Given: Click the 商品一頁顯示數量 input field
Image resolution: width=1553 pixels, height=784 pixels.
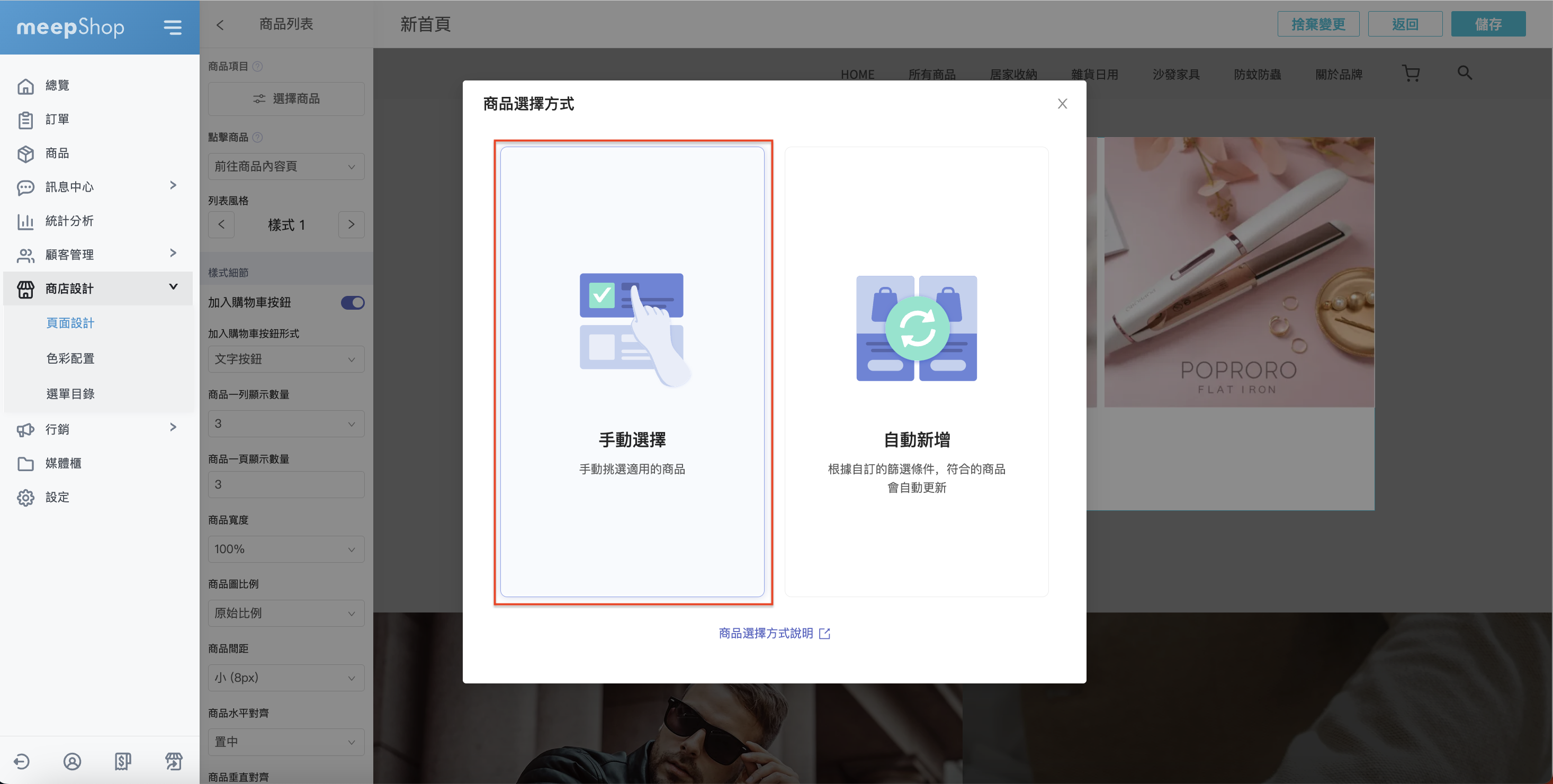Looking at the screenshot, I should point(286,484).
